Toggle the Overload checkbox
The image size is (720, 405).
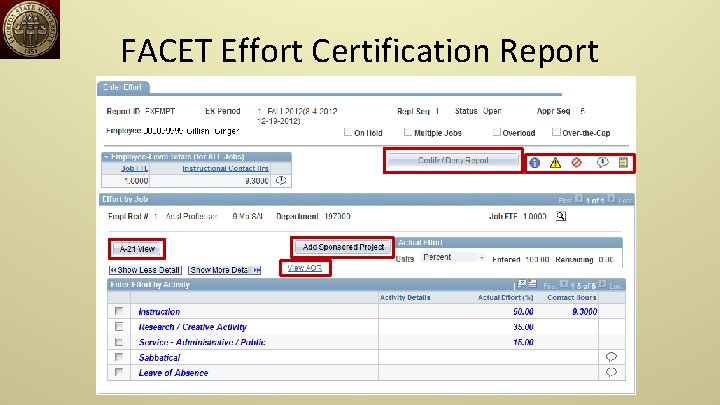pos(496,132)
